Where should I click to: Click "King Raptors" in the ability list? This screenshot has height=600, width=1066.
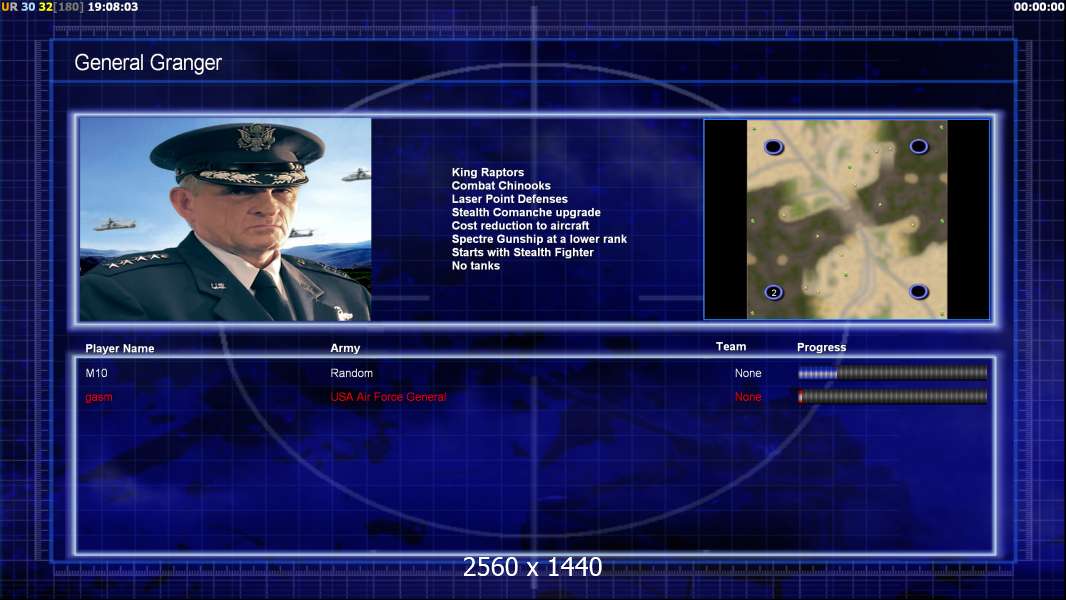(487, 173)
